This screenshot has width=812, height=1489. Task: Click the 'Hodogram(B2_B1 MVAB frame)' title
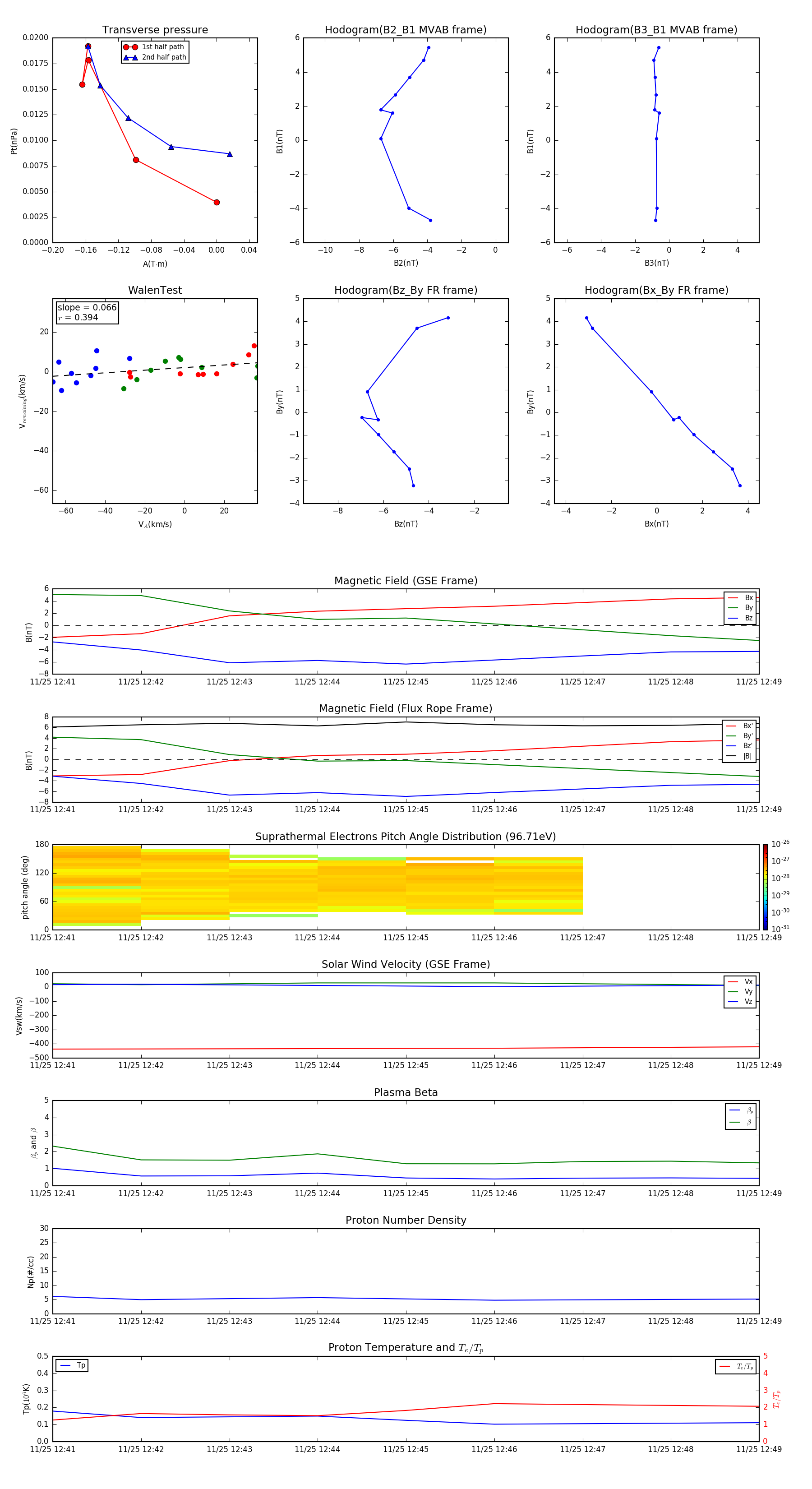[x=406, y=30]
